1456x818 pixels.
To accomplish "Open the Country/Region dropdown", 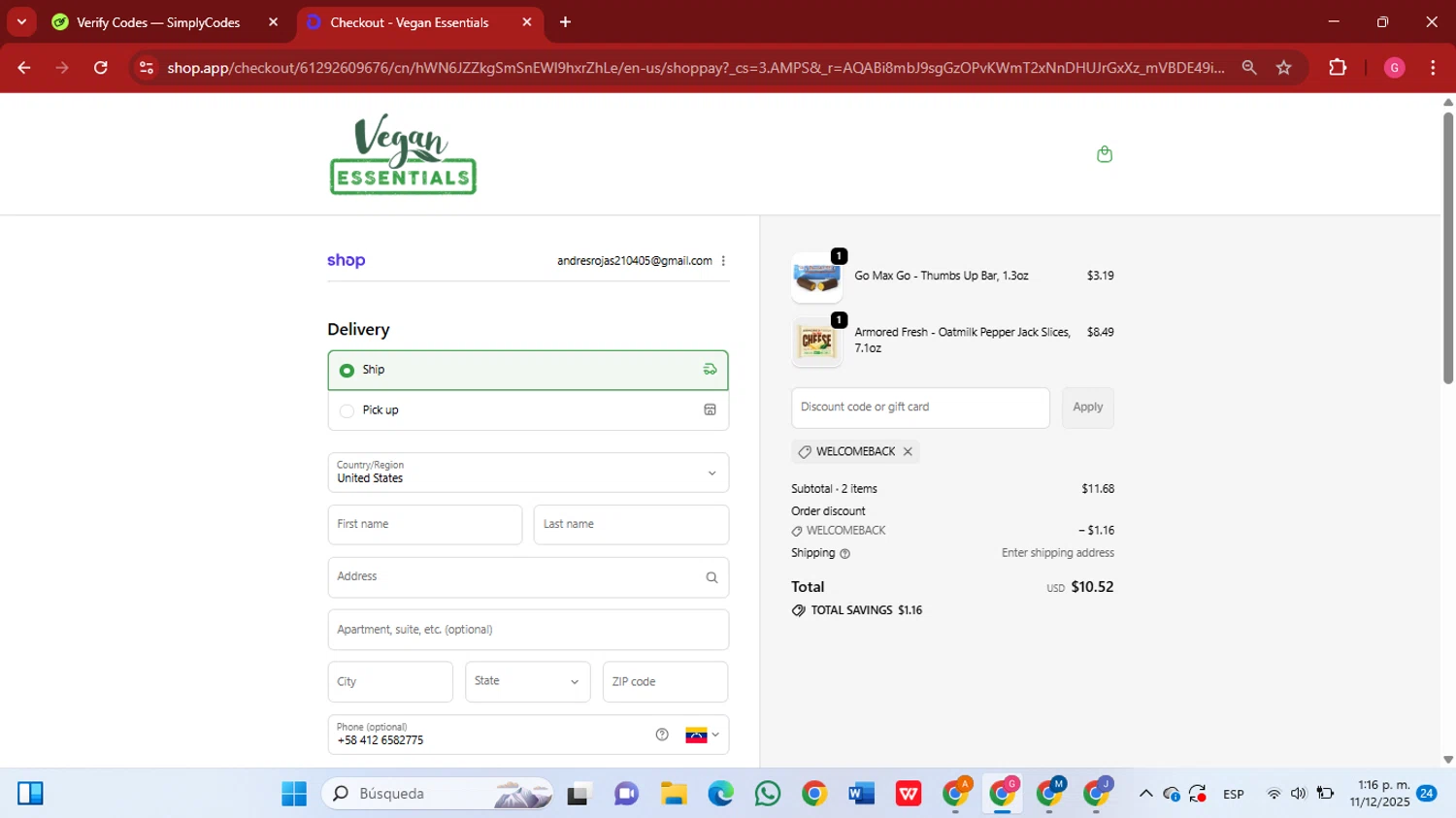I will [528, 473].
